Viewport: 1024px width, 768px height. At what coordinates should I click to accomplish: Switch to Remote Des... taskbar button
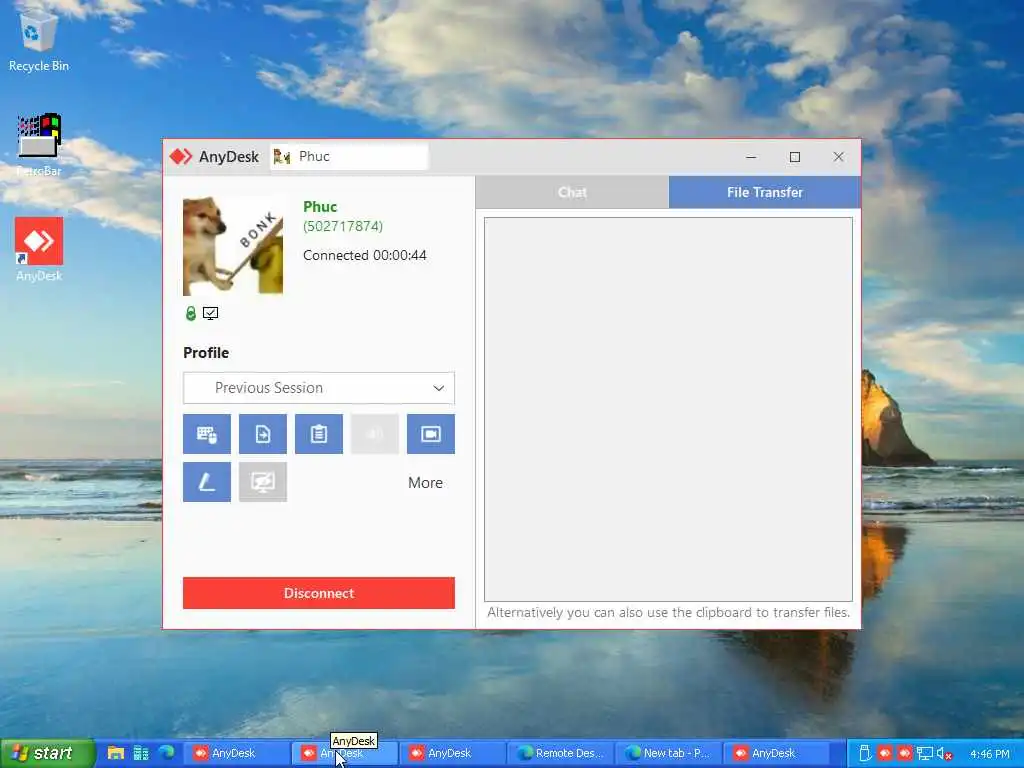coord(560,753)
